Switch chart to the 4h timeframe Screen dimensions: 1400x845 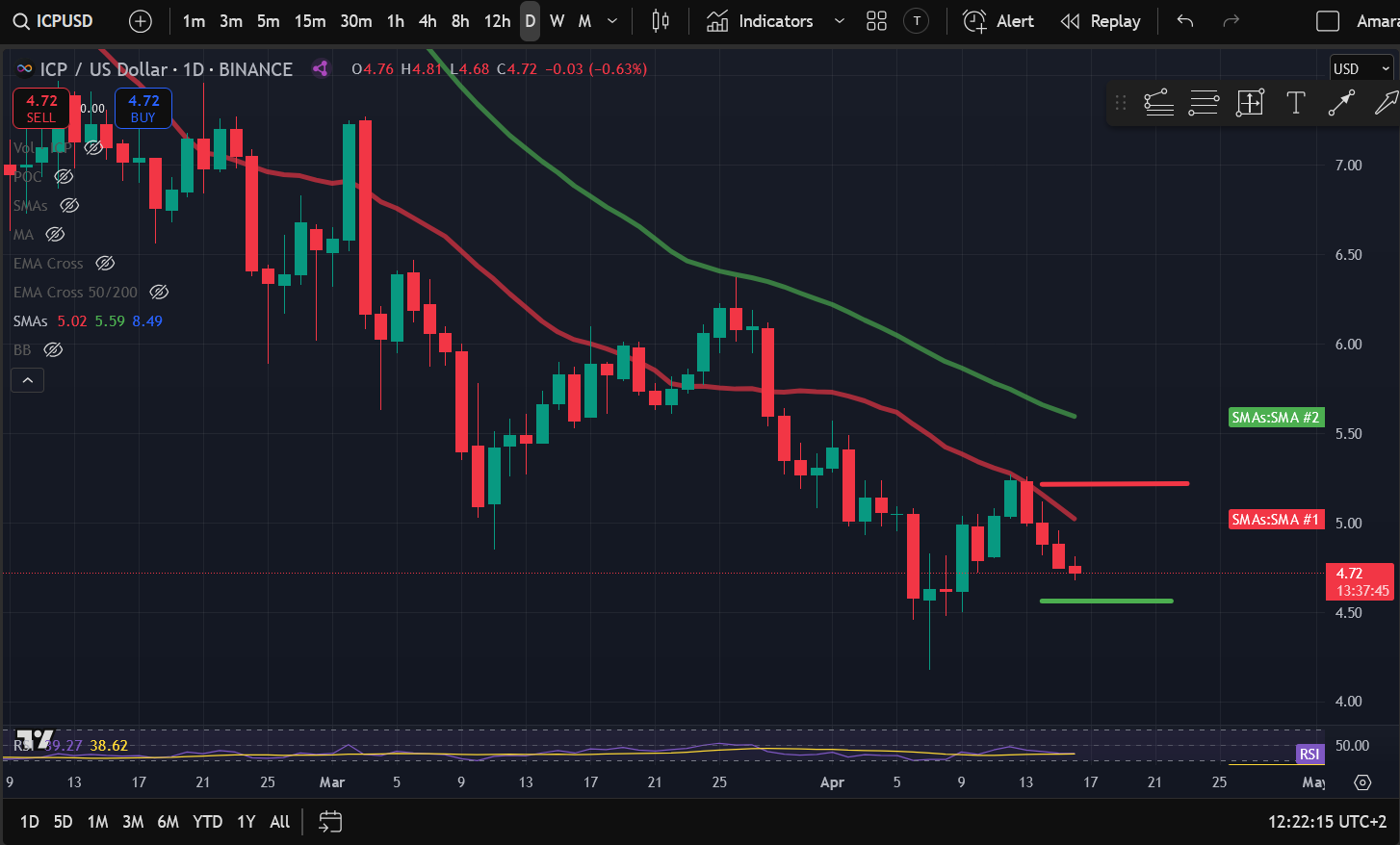coord(428,21)
